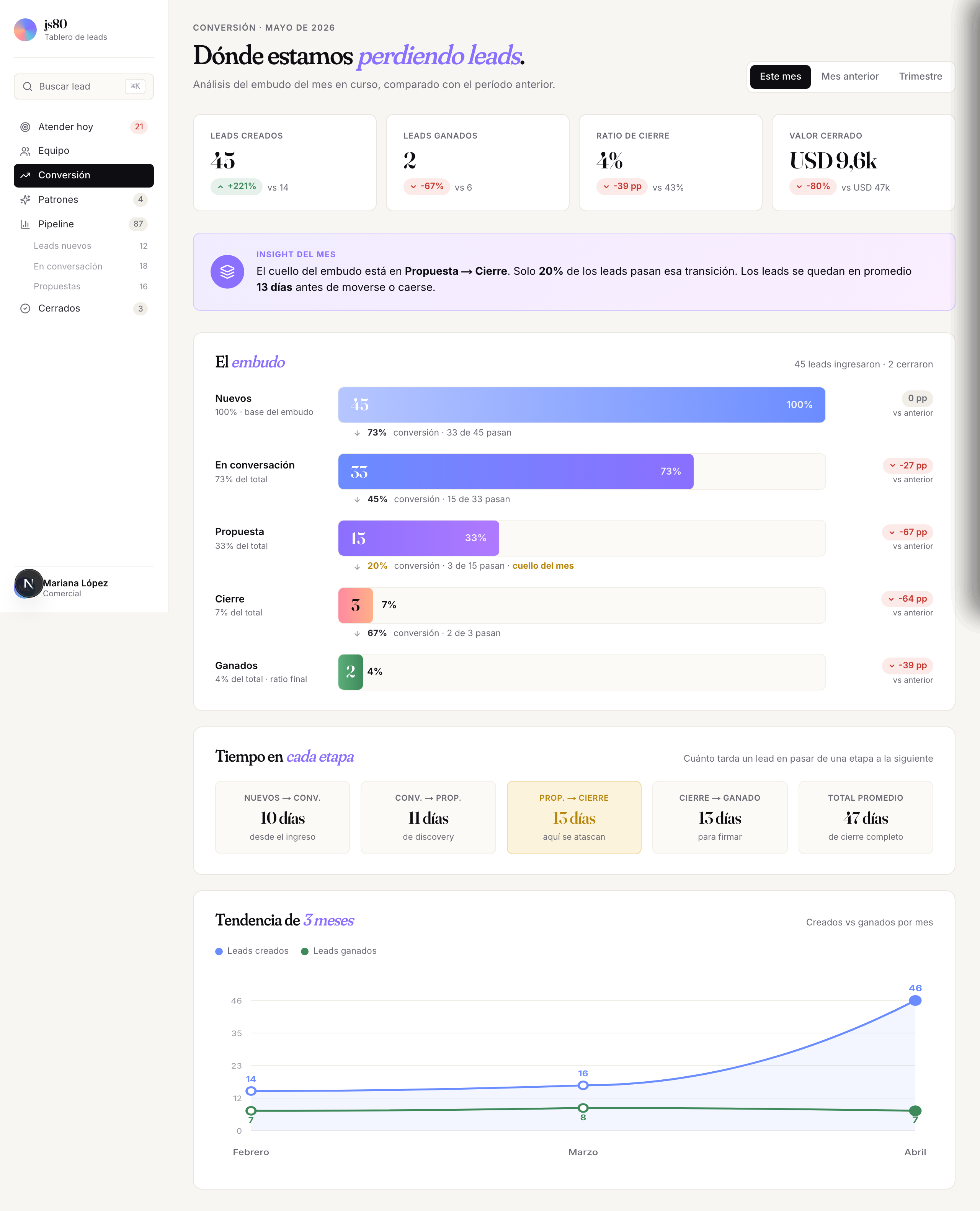
Task: Click the search magnifier icon
Action: click(27, 86)
